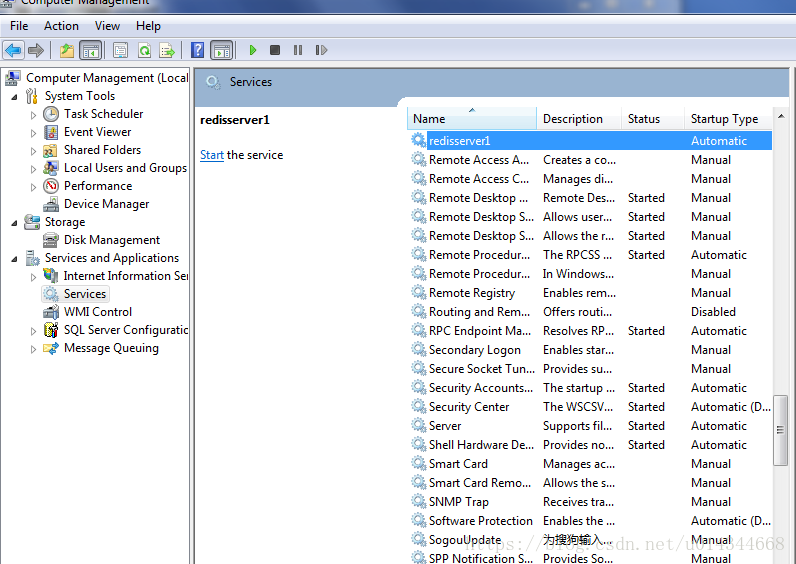
Task: Select SQL Server Configuration icon
Action: tap(51, 330)
